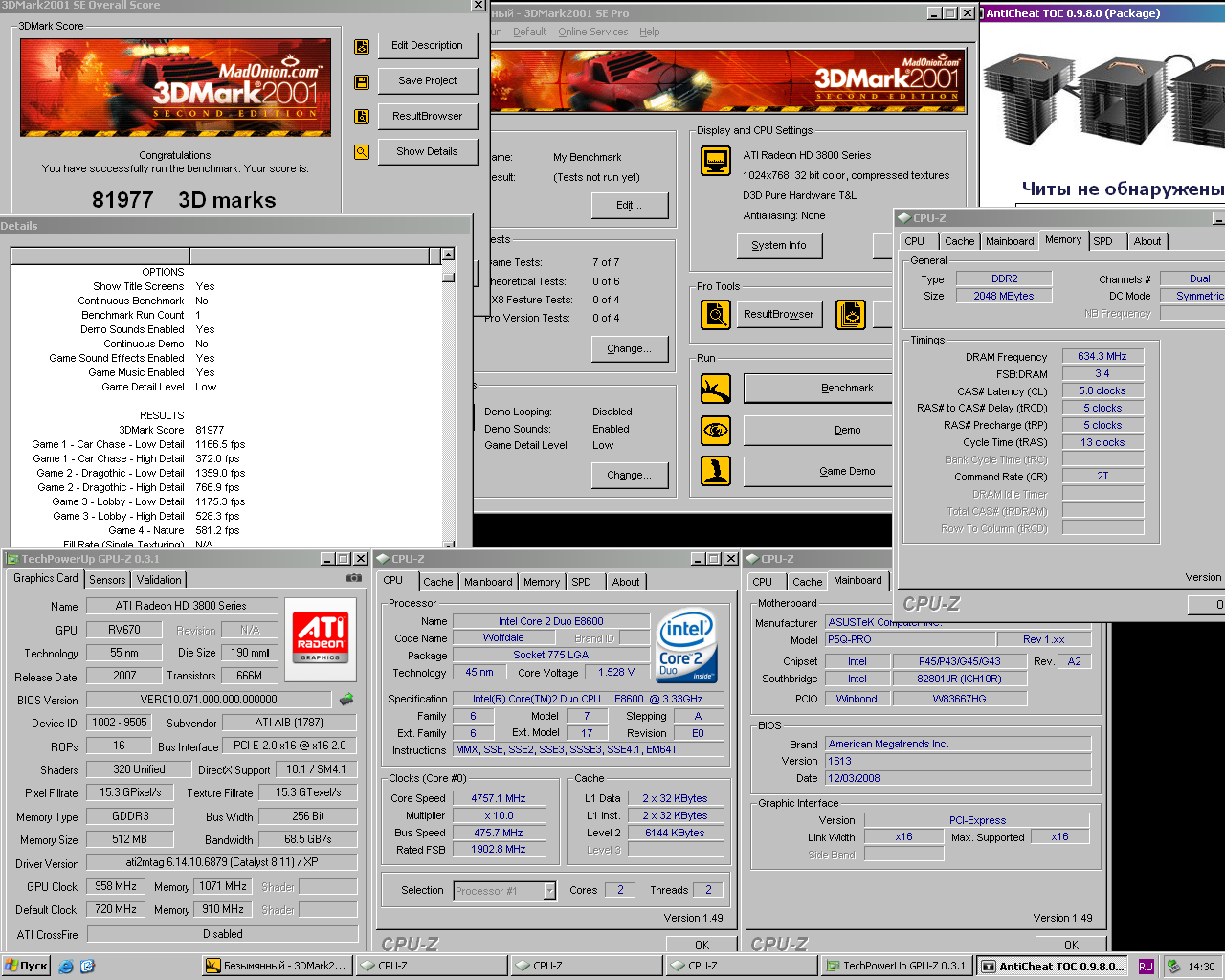
Task: Open the About tab in CPU-Z memory window
Action: click(1147, 241)
